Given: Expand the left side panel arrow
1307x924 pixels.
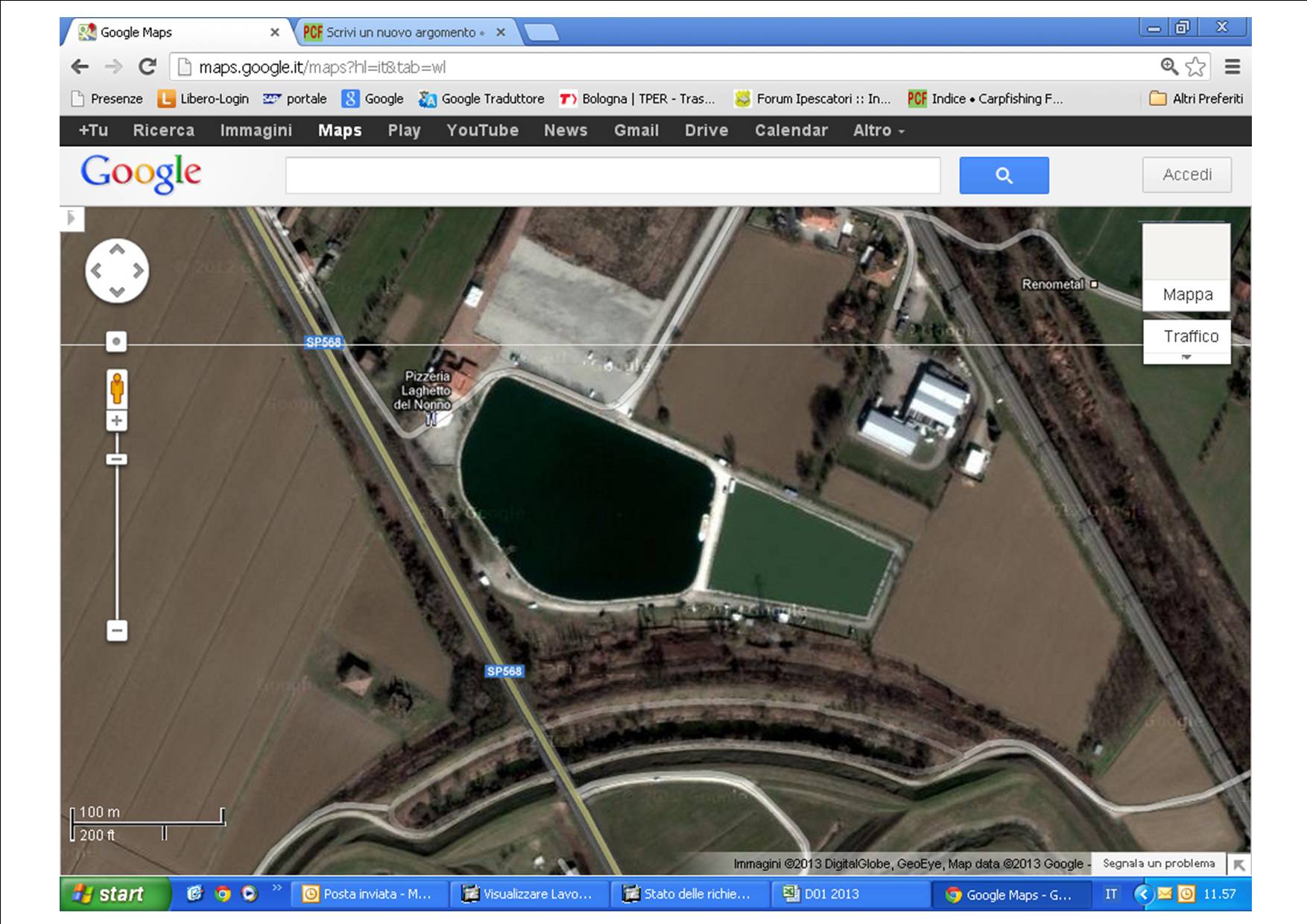Looking at the screenshot, I should click(x=72, y=218).
